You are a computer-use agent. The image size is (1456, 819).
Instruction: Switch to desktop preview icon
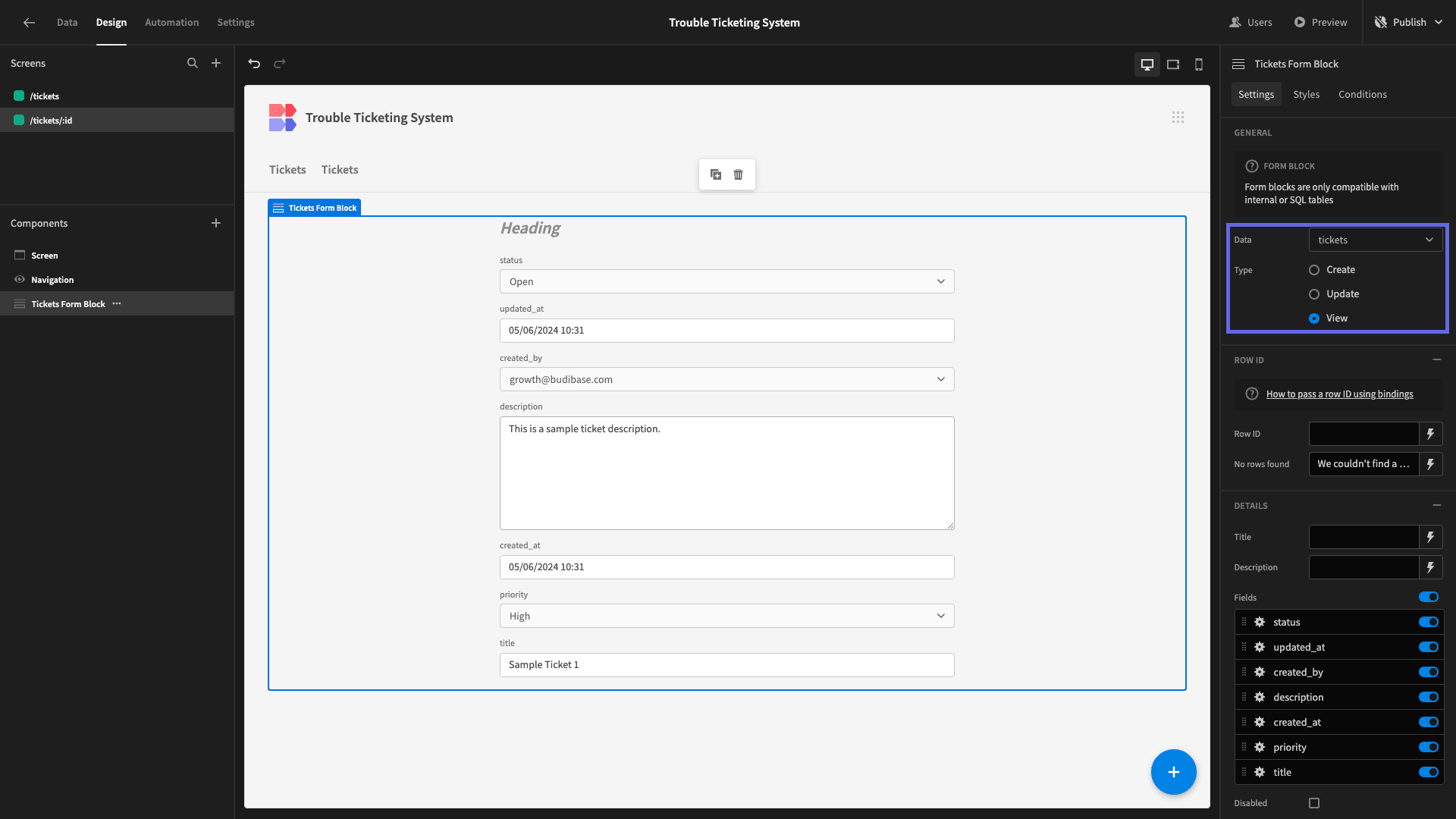click(x=1147, y=64)
